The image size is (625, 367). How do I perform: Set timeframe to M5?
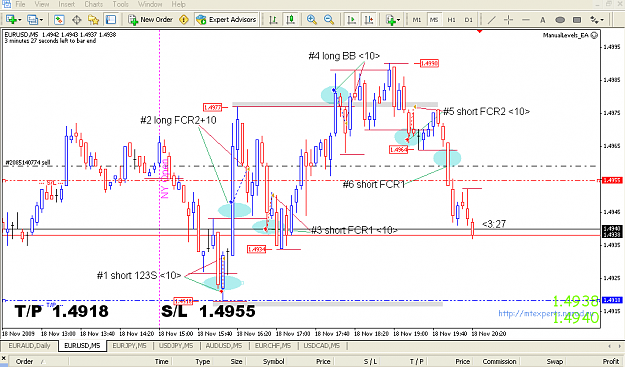[x=434, y=19]
